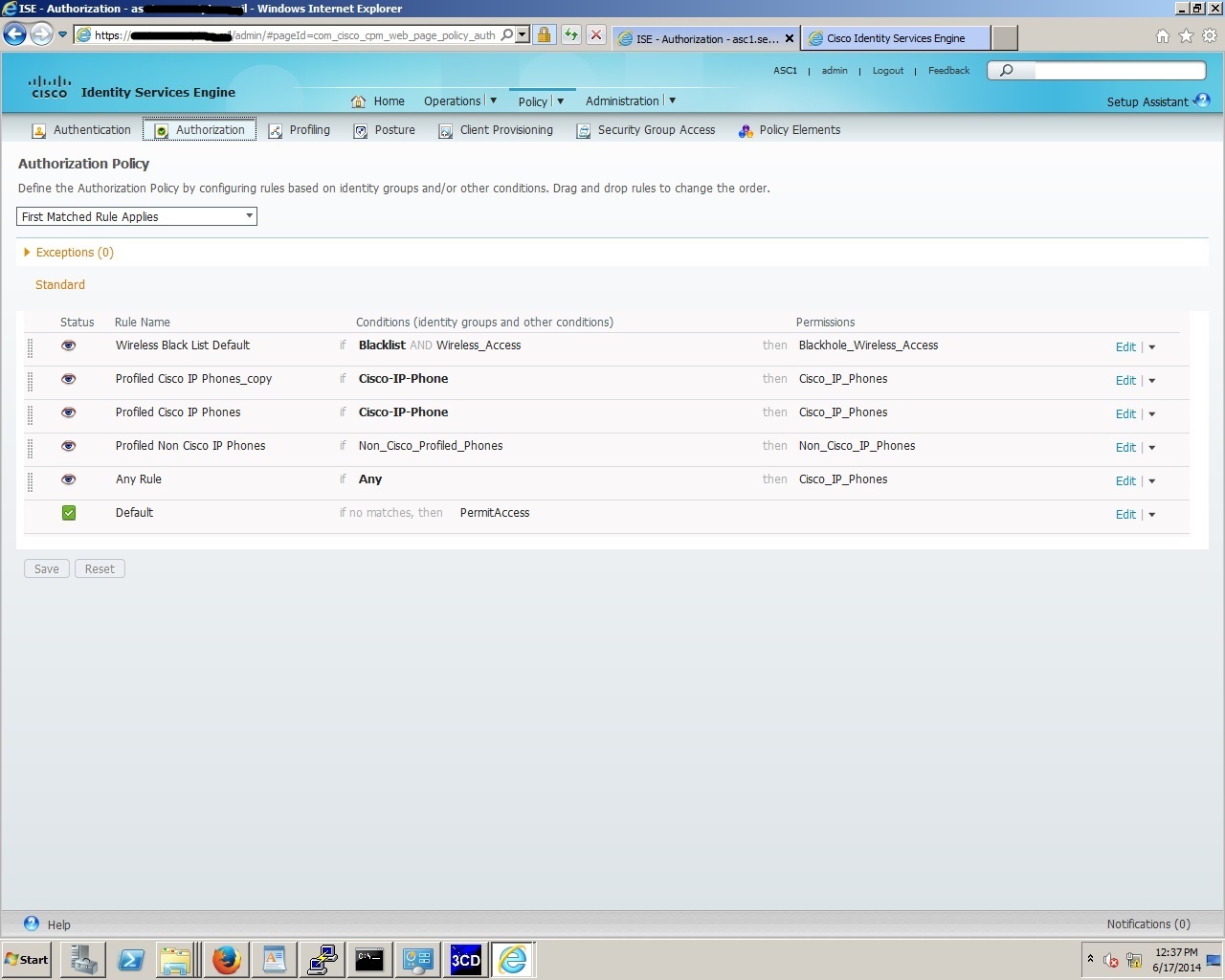Select the Authorization tab
Viewport: 1225px width, 980px height.
coord(199,130)
